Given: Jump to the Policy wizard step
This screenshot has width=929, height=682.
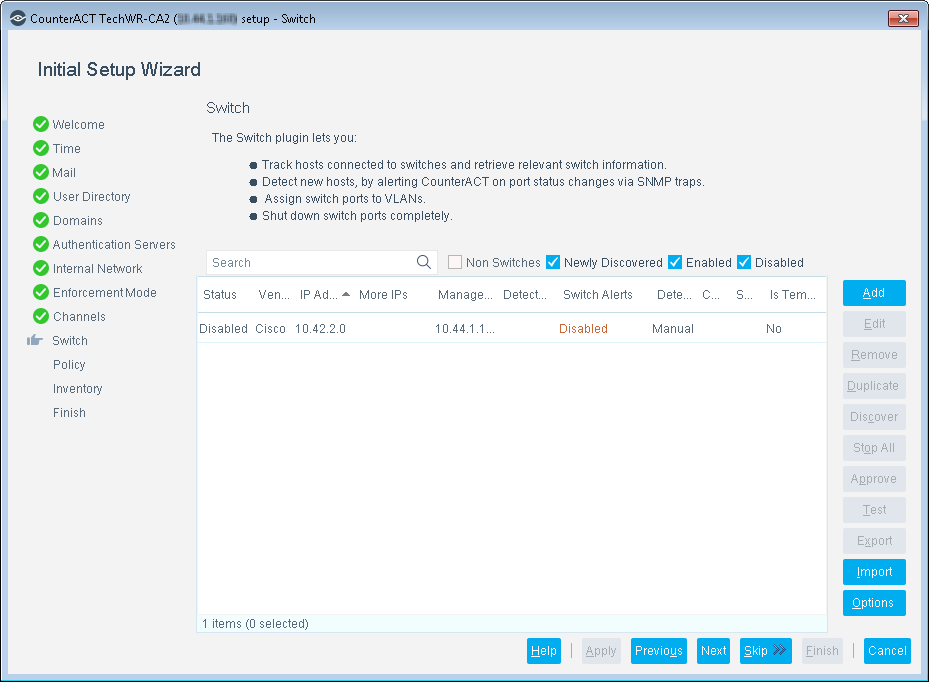Looking at the screenshot, I should (x=69, y=364).
